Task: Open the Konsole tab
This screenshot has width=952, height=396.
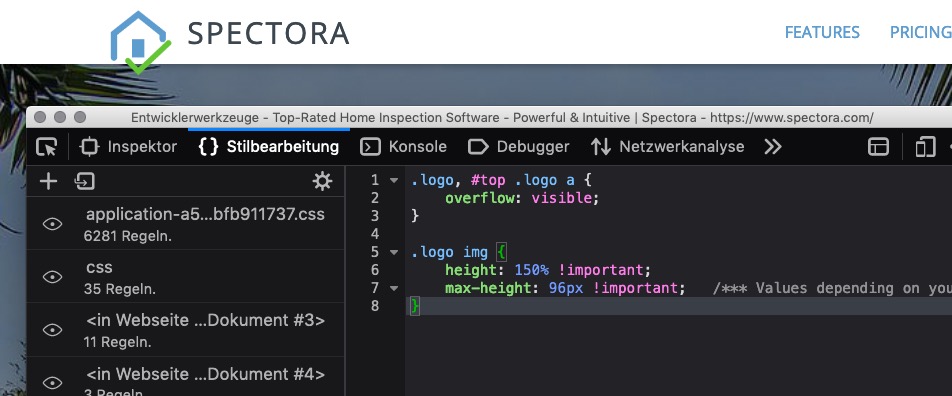Action: point(403,147)
